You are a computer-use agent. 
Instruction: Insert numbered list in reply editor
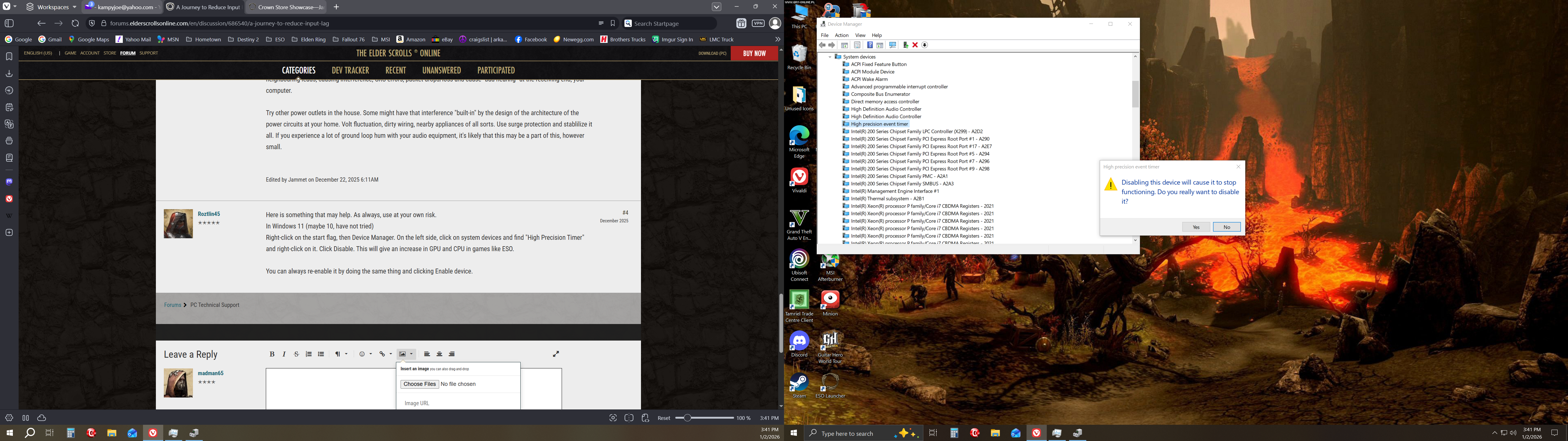click(309, 354)
